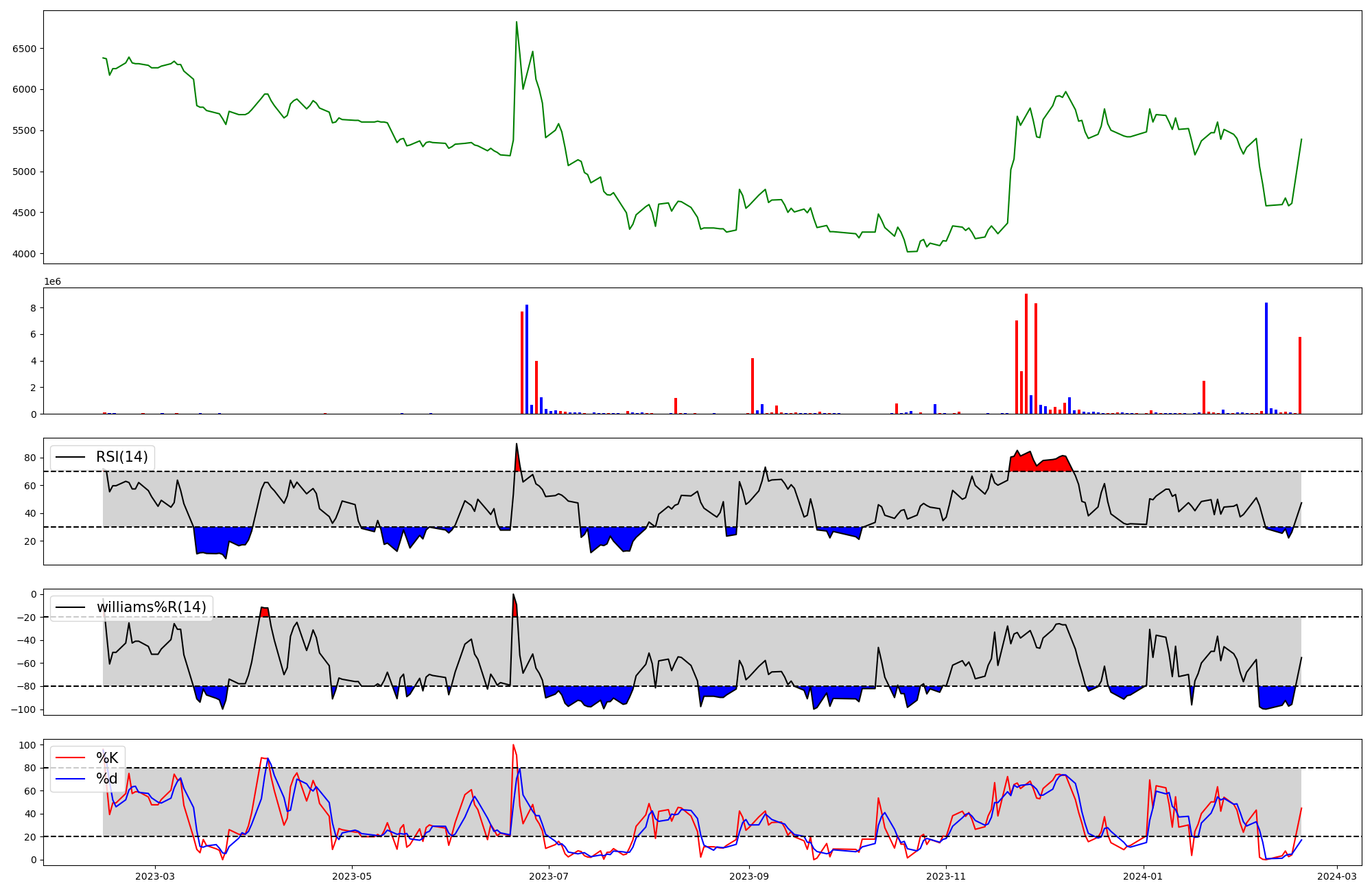Viewport: 1372px width, 892px height.
Task: Click the 2023-03 x-axis date label
Action: [155, 876]
